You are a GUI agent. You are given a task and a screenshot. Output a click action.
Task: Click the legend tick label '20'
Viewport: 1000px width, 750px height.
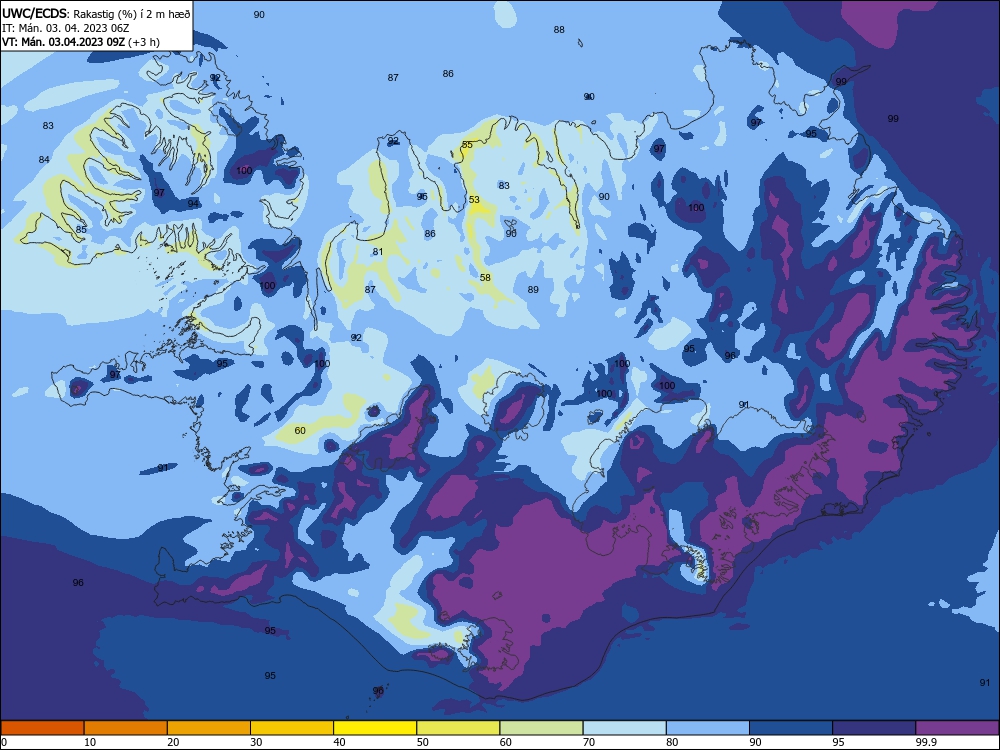[x=173, y=742]
